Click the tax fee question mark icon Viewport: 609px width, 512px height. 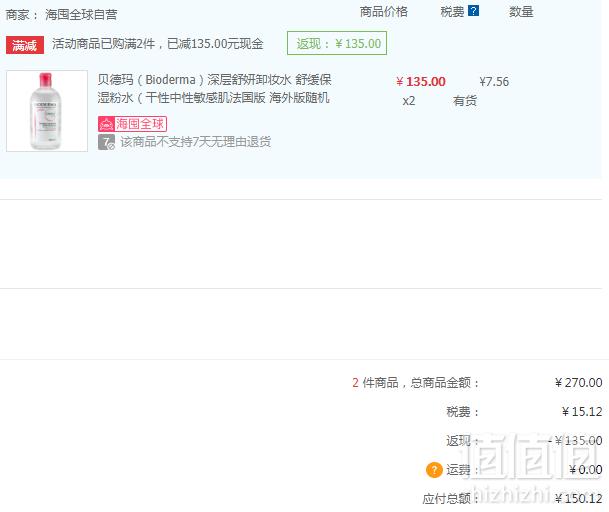tap(473, 11)
